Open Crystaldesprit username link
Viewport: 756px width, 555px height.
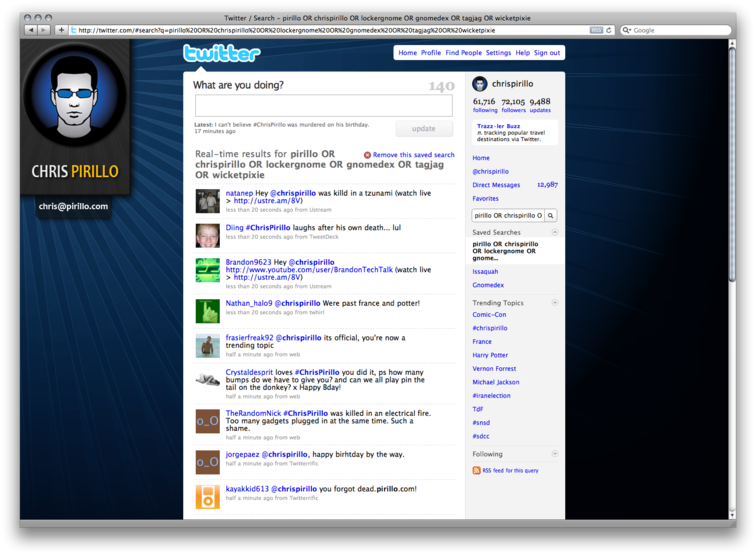pyautogui.click(x=249, y=372)
